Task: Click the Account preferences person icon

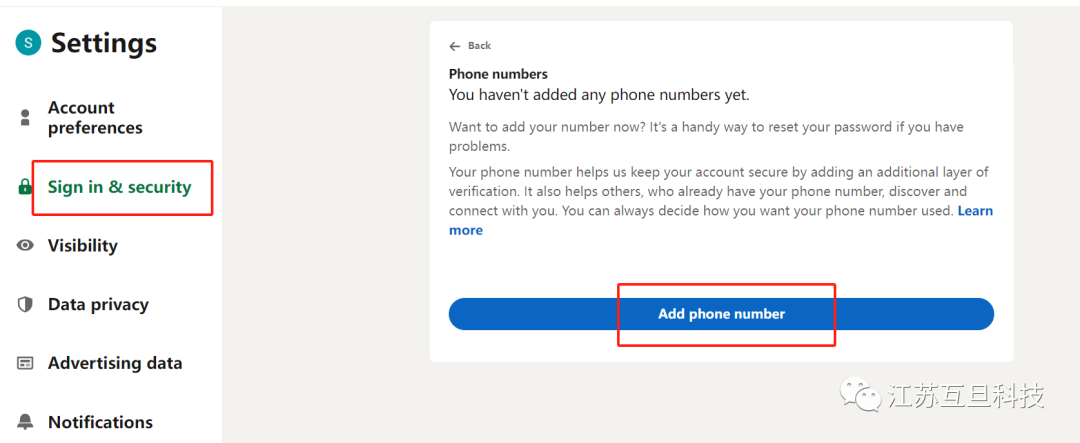Action: point(26,118)
